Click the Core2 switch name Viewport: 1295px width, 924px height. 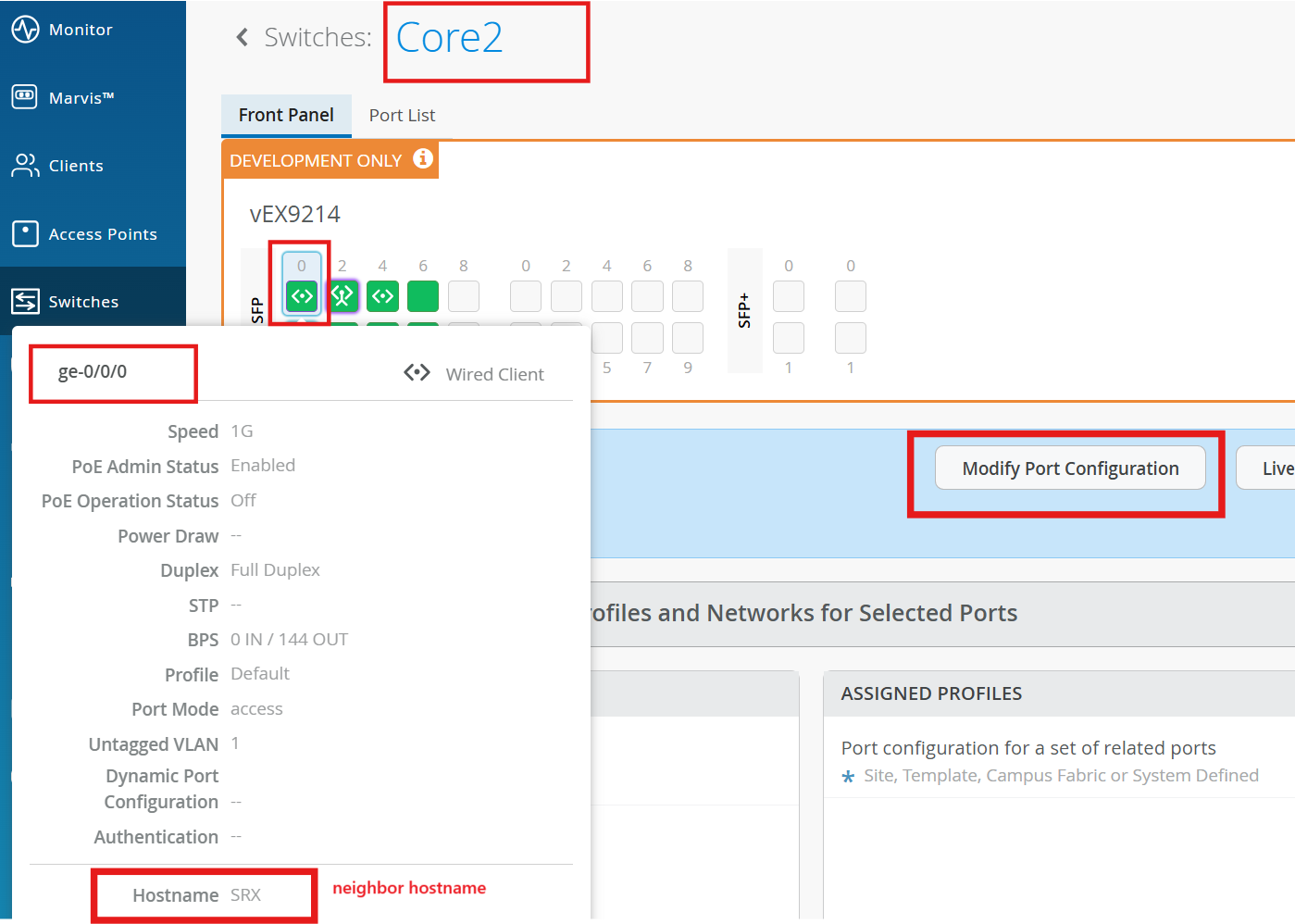(450, 38)
